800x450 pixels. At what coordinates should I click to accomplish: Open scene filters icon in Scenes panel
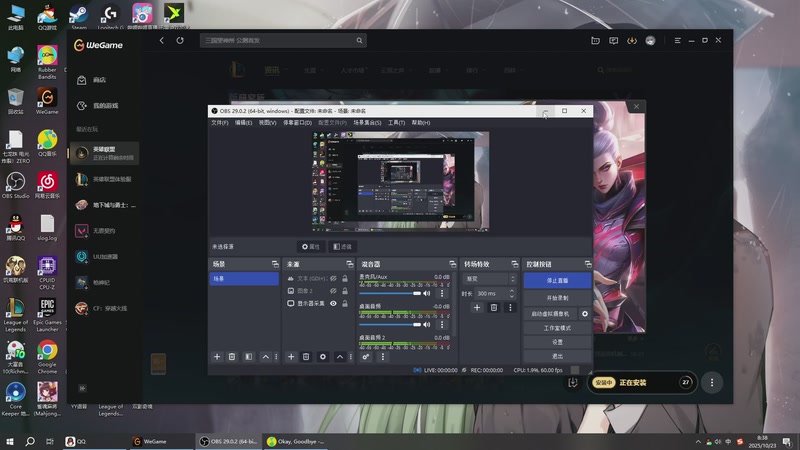point(248,357)
